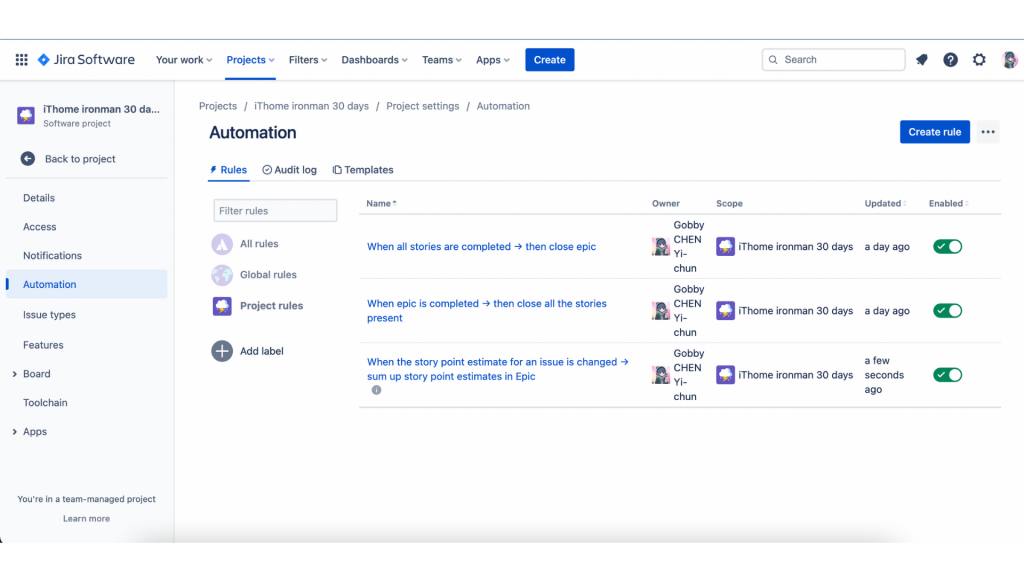Click iThome ironman 30 days breadcrumb
Screen dimensions: 1024x576
(312, 106)
